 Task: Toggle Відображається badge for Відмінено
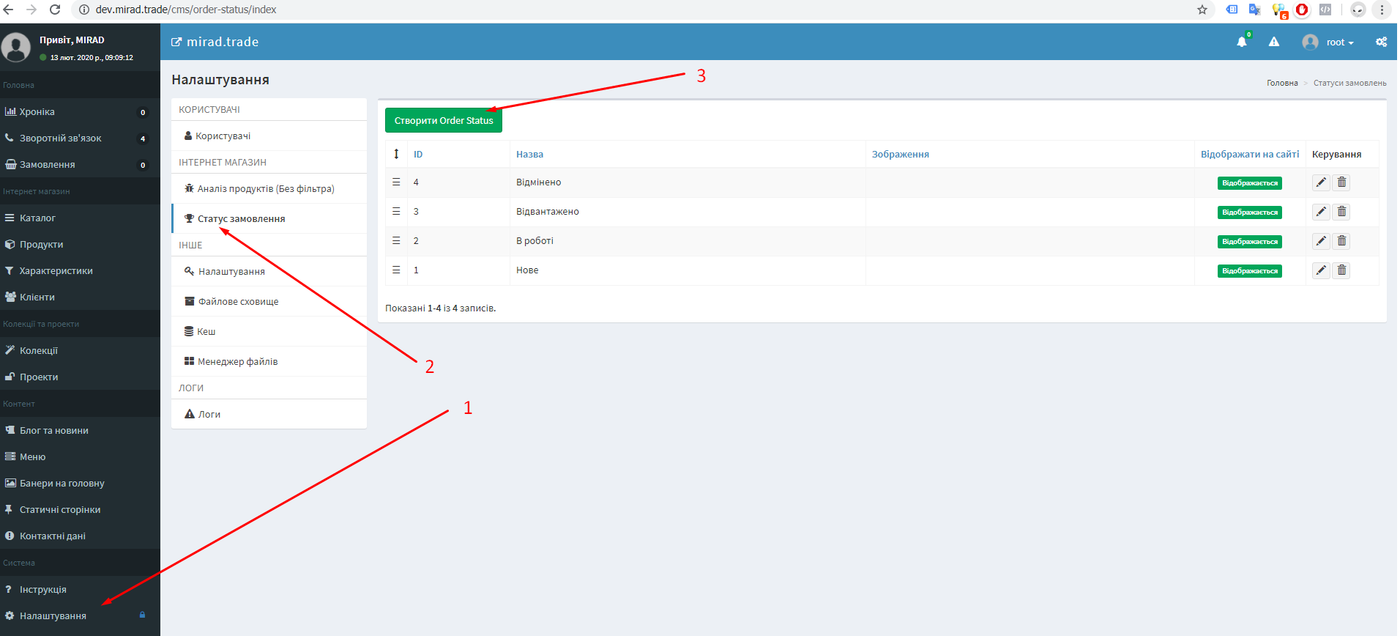[x=1249, y=183]
